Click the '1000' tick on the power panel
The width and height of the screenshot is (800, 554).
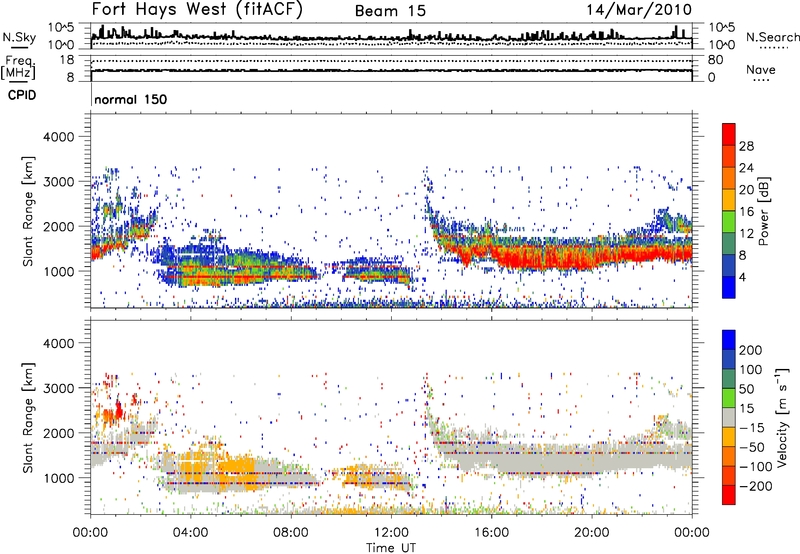(58, 271)
